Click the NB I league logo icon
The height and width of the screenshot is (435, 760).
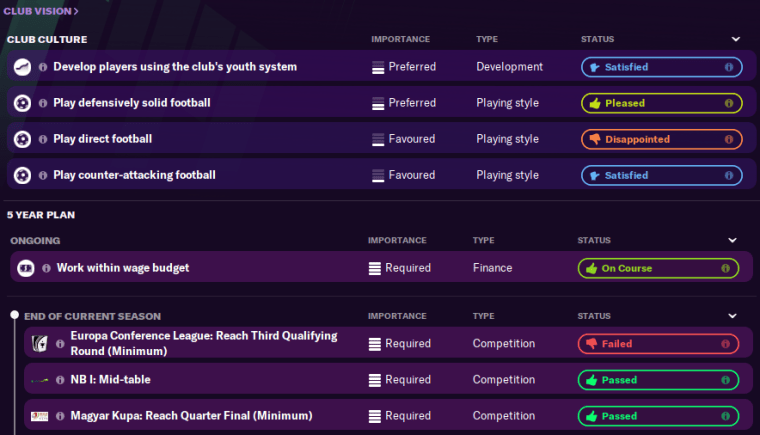40,380
